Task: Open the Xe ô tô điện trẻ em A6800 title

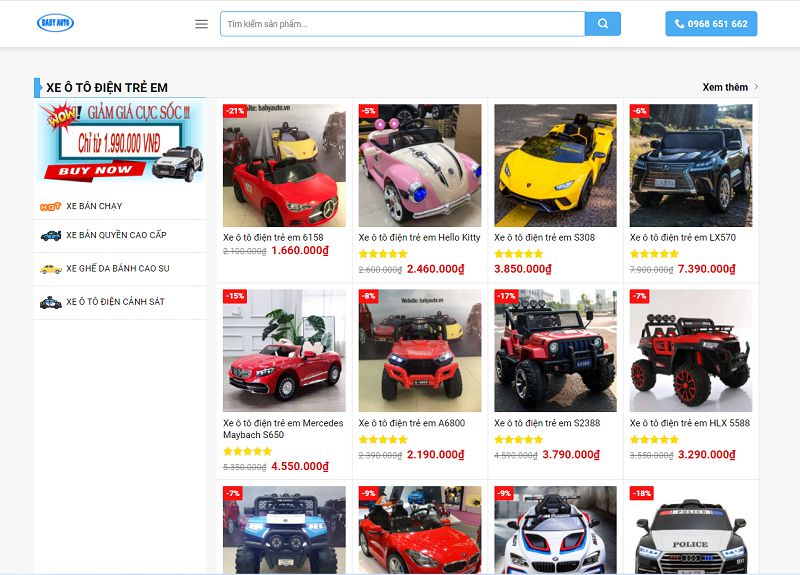Action: click(x=412, y=423)
